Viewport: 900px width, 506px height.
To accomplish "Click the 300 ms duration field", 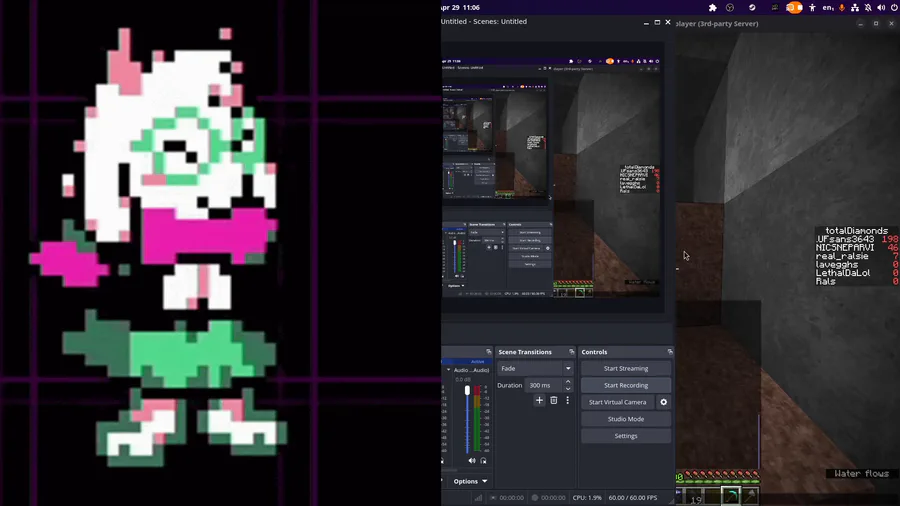I will [x=542, y=385].
